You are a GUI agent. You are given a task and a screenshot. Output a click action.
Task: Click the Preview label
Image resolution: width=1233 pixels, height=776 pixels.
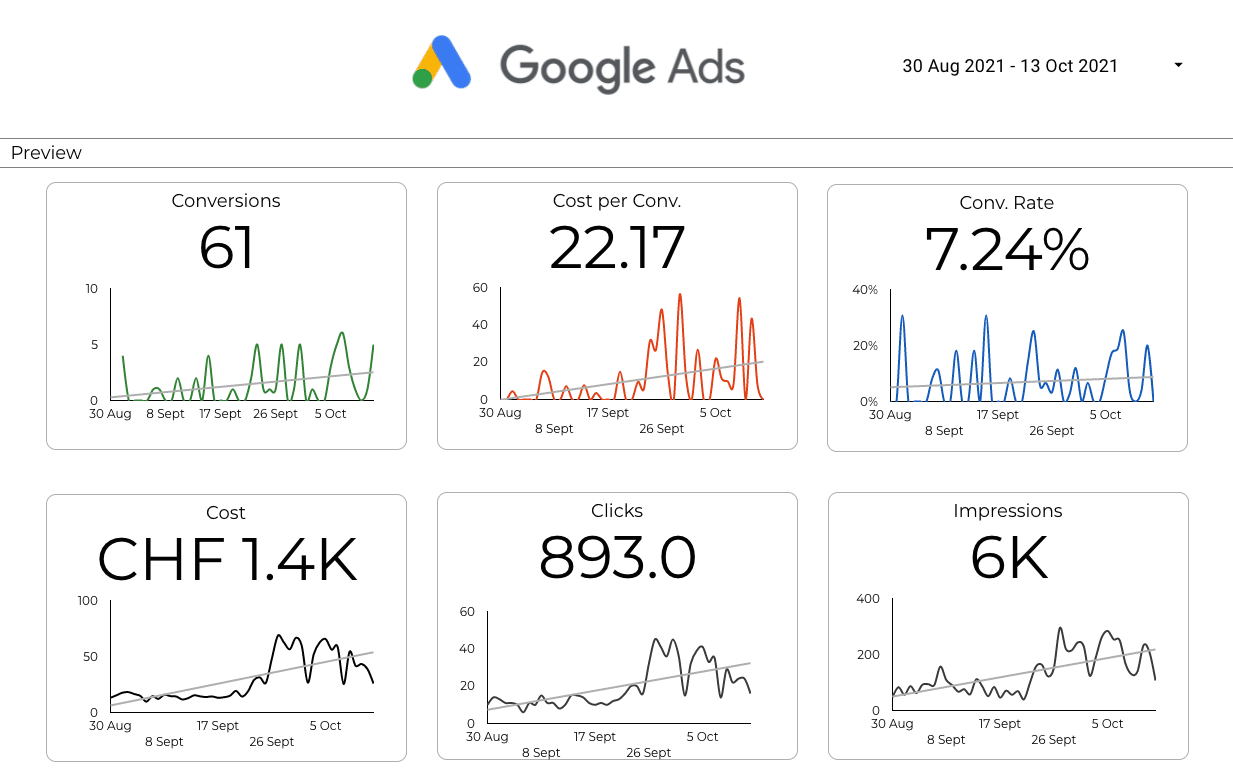coord(46,153)
